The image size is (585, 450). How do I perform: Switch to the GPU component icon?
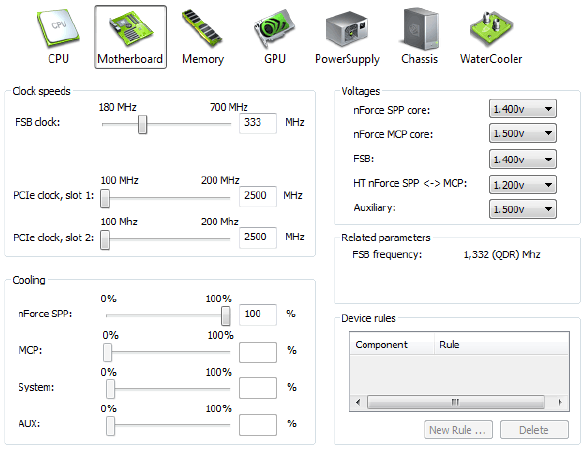point(275,37)
